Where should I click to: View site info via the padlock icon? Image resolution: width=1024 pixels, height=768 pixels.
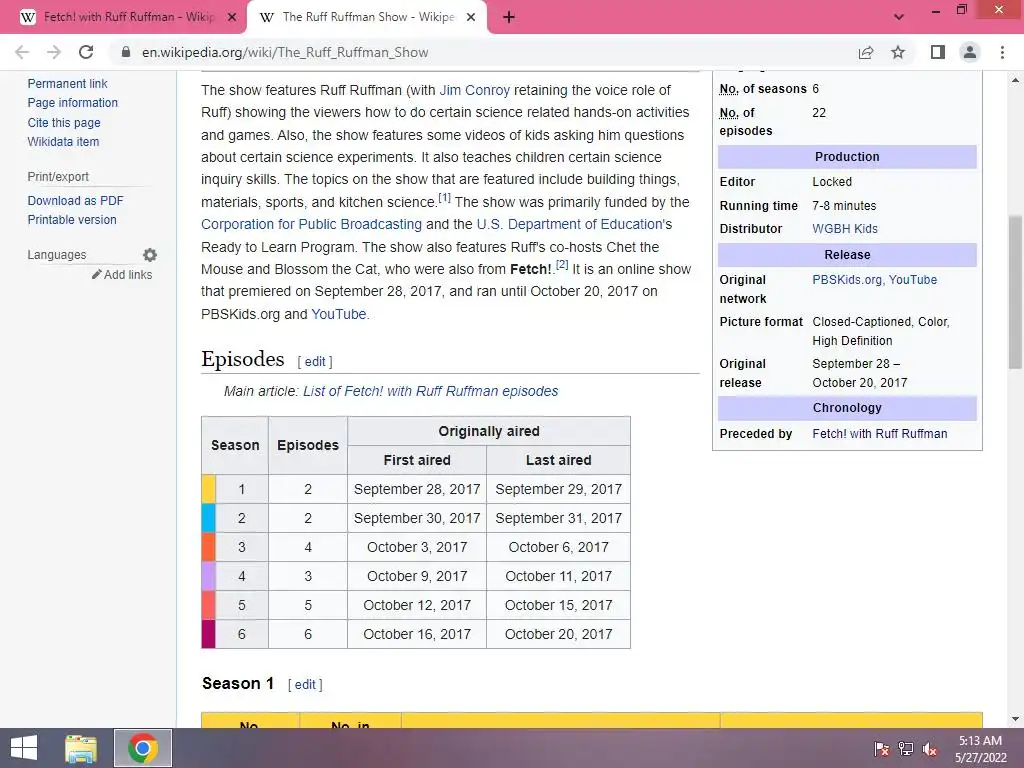(x=126, y=52)
